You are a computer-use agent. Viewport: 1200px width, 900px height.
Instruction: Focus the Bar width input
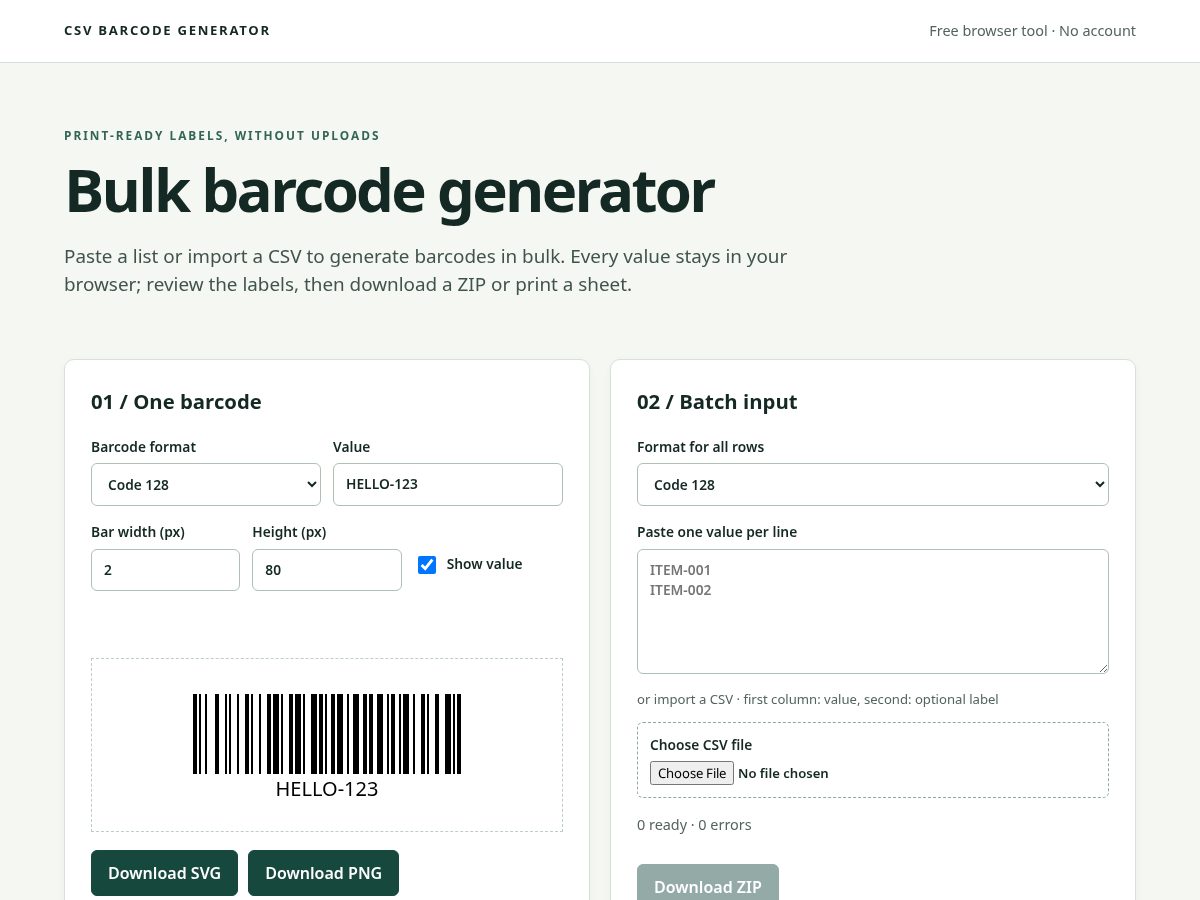pyautogui.click(x=165, y=570)
